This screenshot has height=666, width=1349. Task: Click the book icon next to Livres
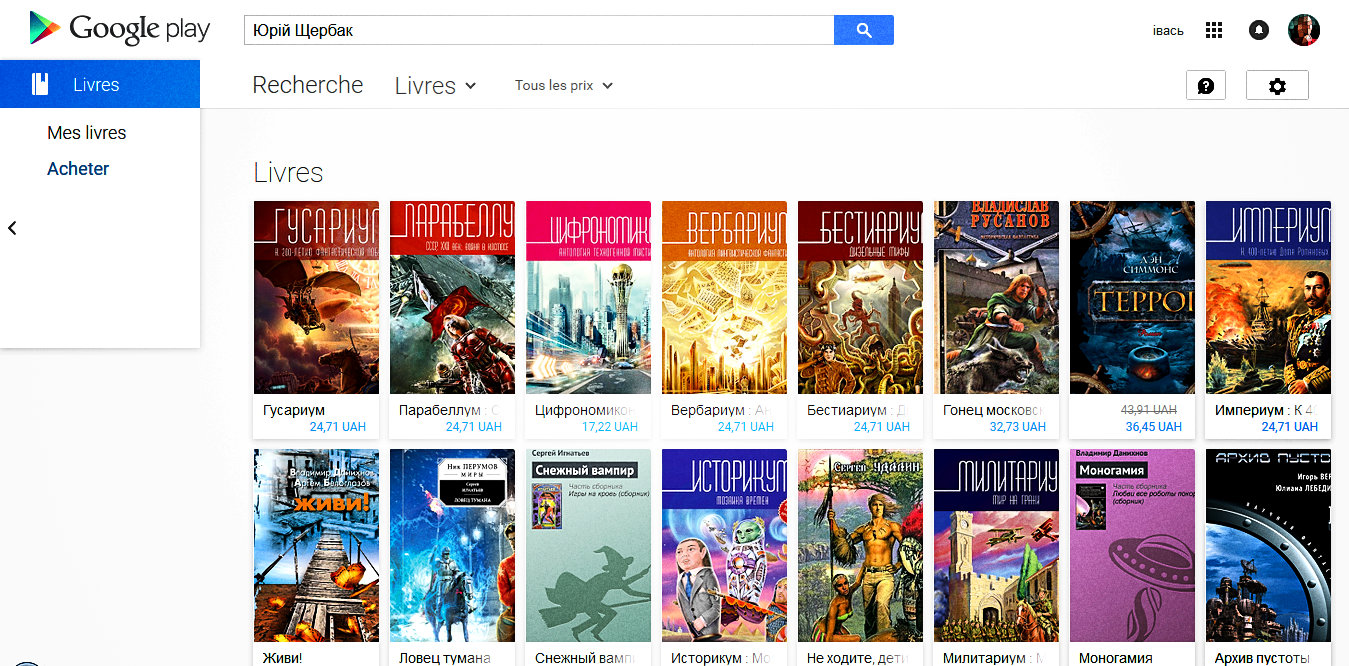(40, 84)
